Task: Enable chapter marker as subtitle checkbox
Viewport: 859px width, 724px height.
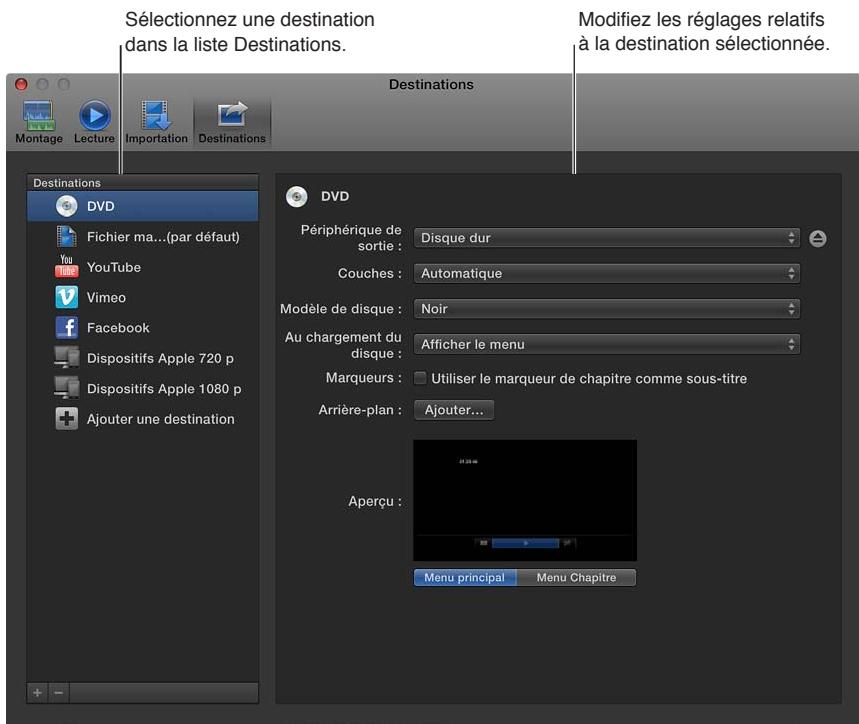Action: tap(420, 378)
